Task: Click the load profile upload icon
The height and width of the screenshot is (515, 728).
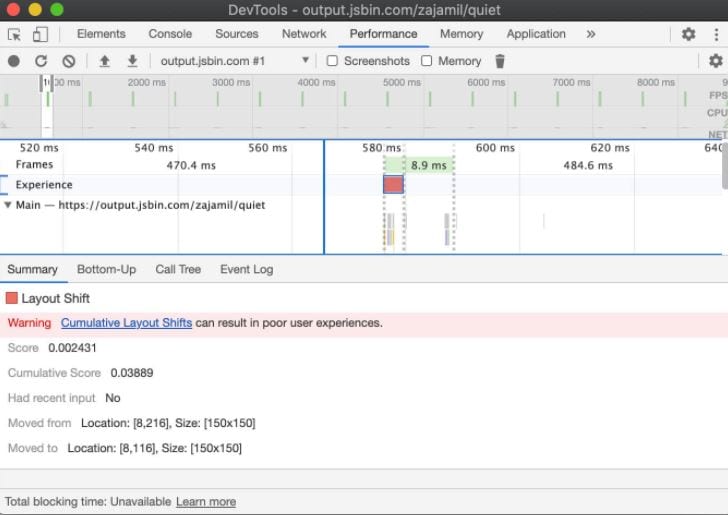Action: [x=104, y=61]
